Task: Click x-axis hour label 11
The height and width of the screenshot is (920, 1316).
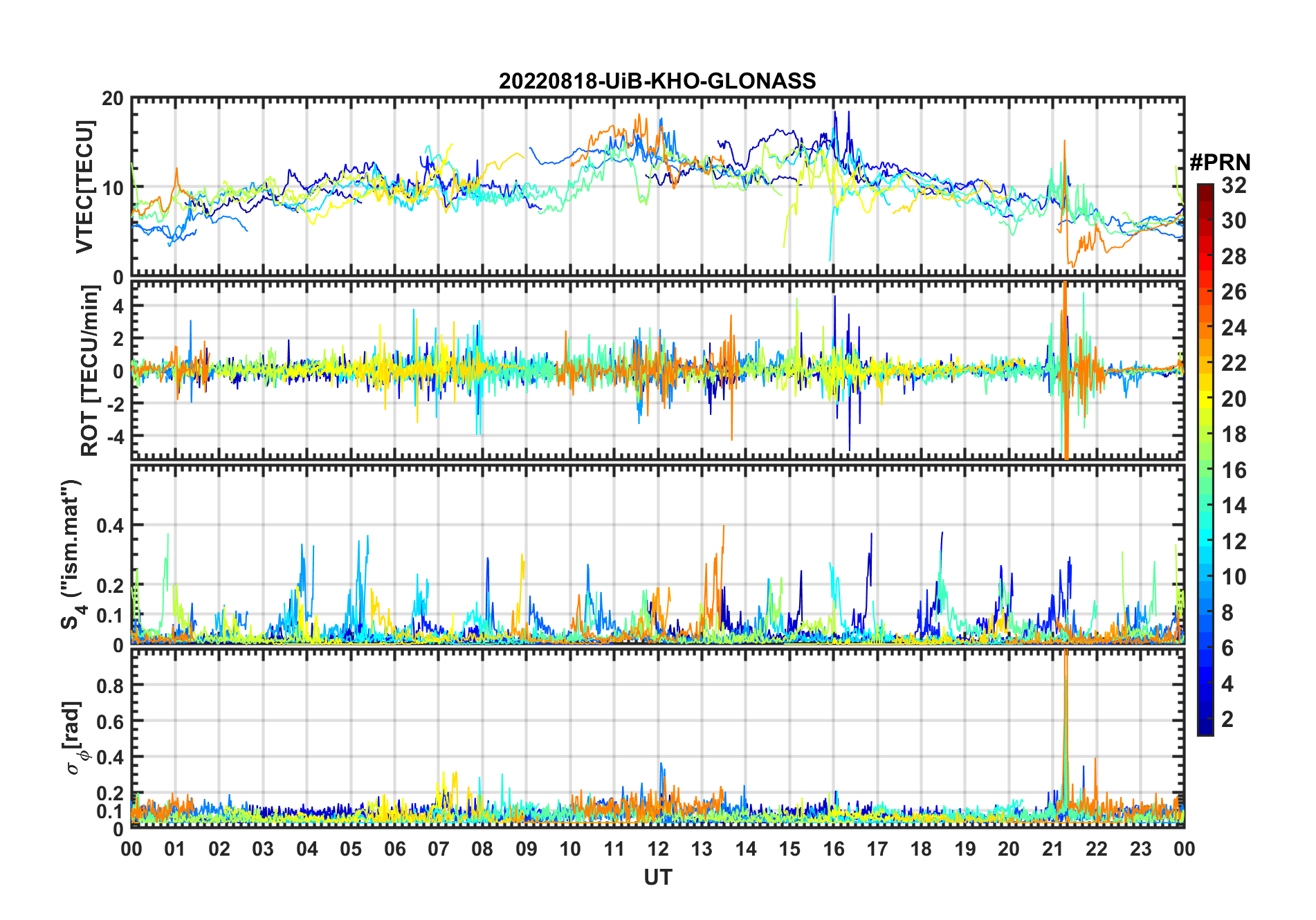Action: 614,849
